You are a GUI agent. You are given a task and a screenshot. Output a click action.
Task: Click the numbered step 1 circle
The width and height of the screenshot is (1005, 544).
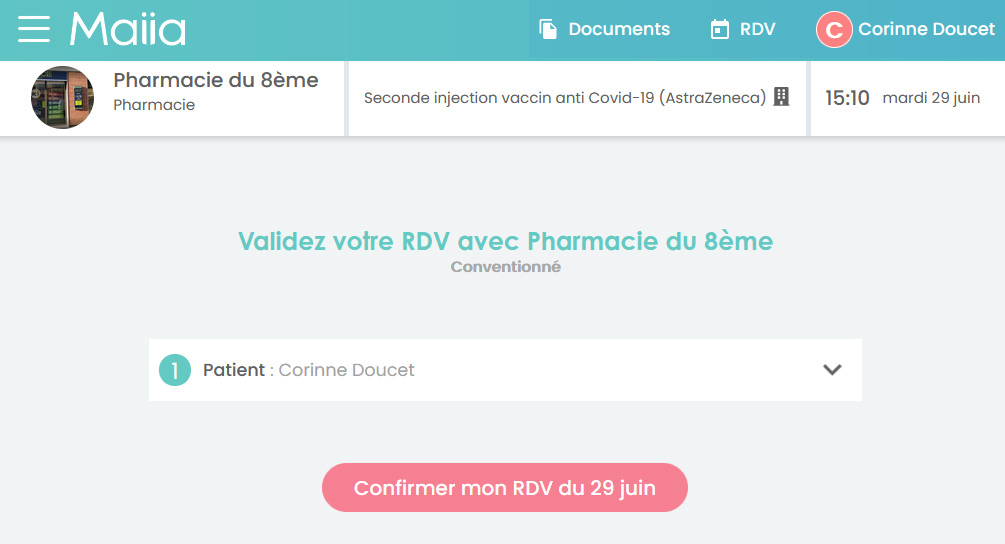click(175, 370)
